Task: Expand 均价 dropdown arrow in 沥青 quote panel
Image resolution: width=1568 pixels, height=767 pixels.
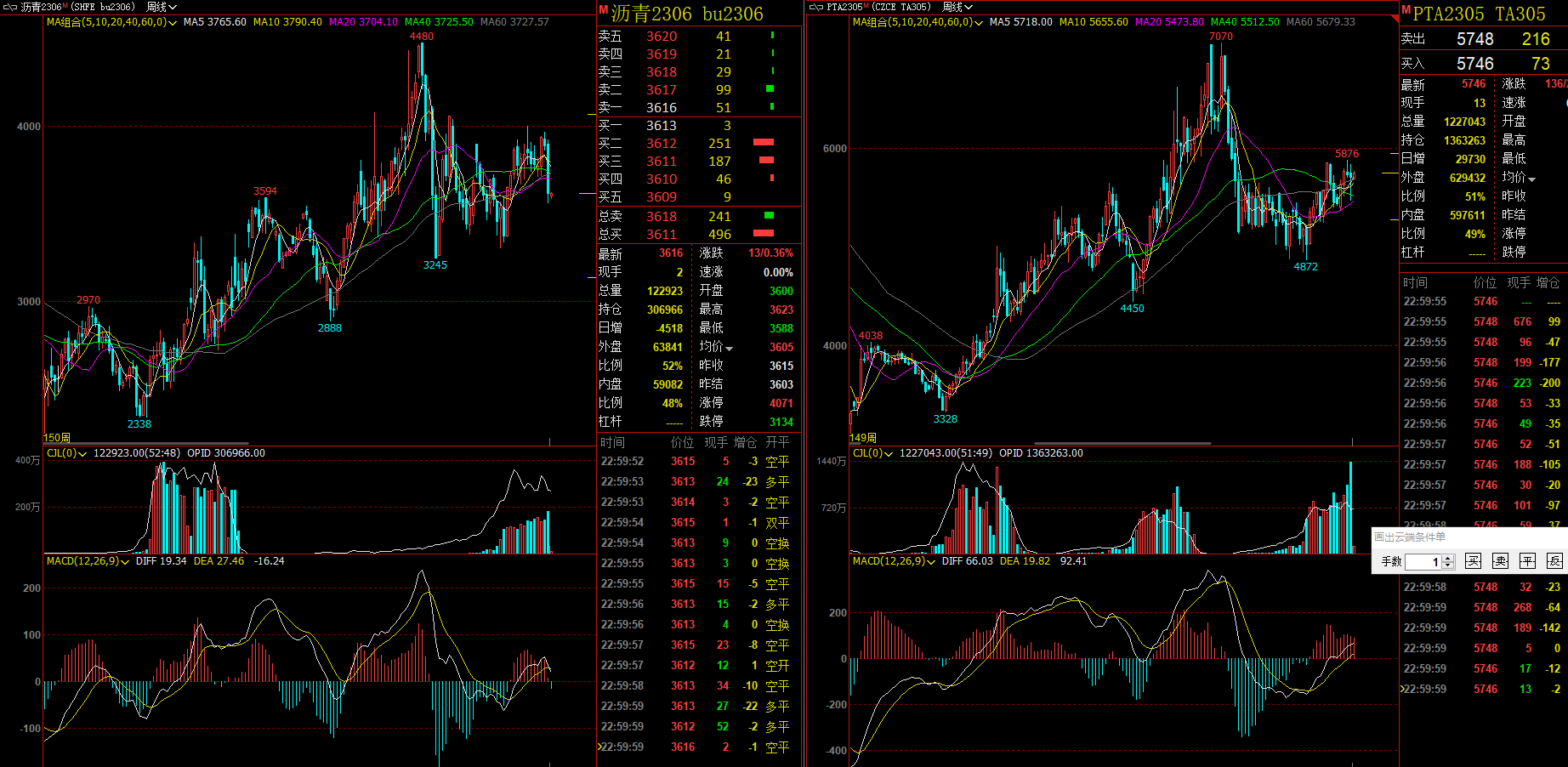Action: coord(730,348)
